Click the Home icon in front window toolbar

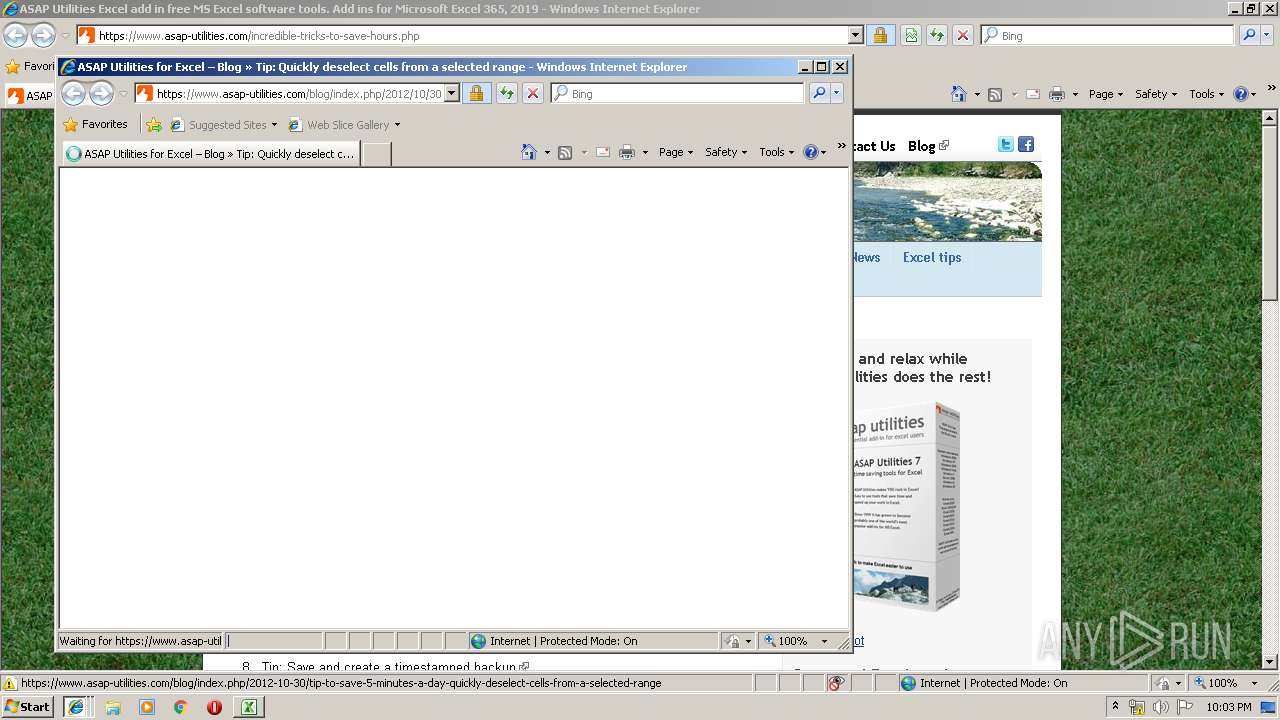pyautogui.click(x=529, y=152)
